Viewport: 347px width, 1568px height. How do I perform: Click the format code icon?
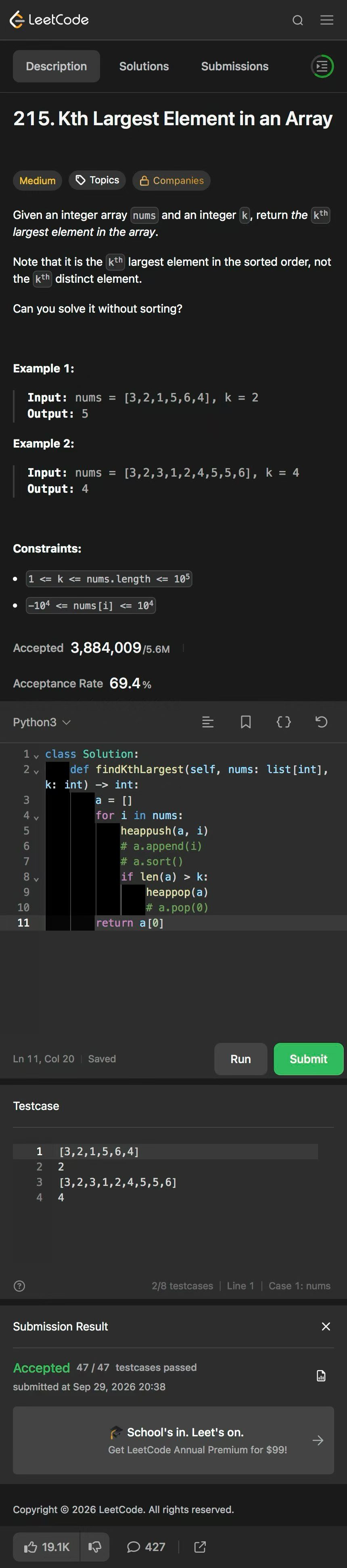pyautogui.click(x=208, y=722)
